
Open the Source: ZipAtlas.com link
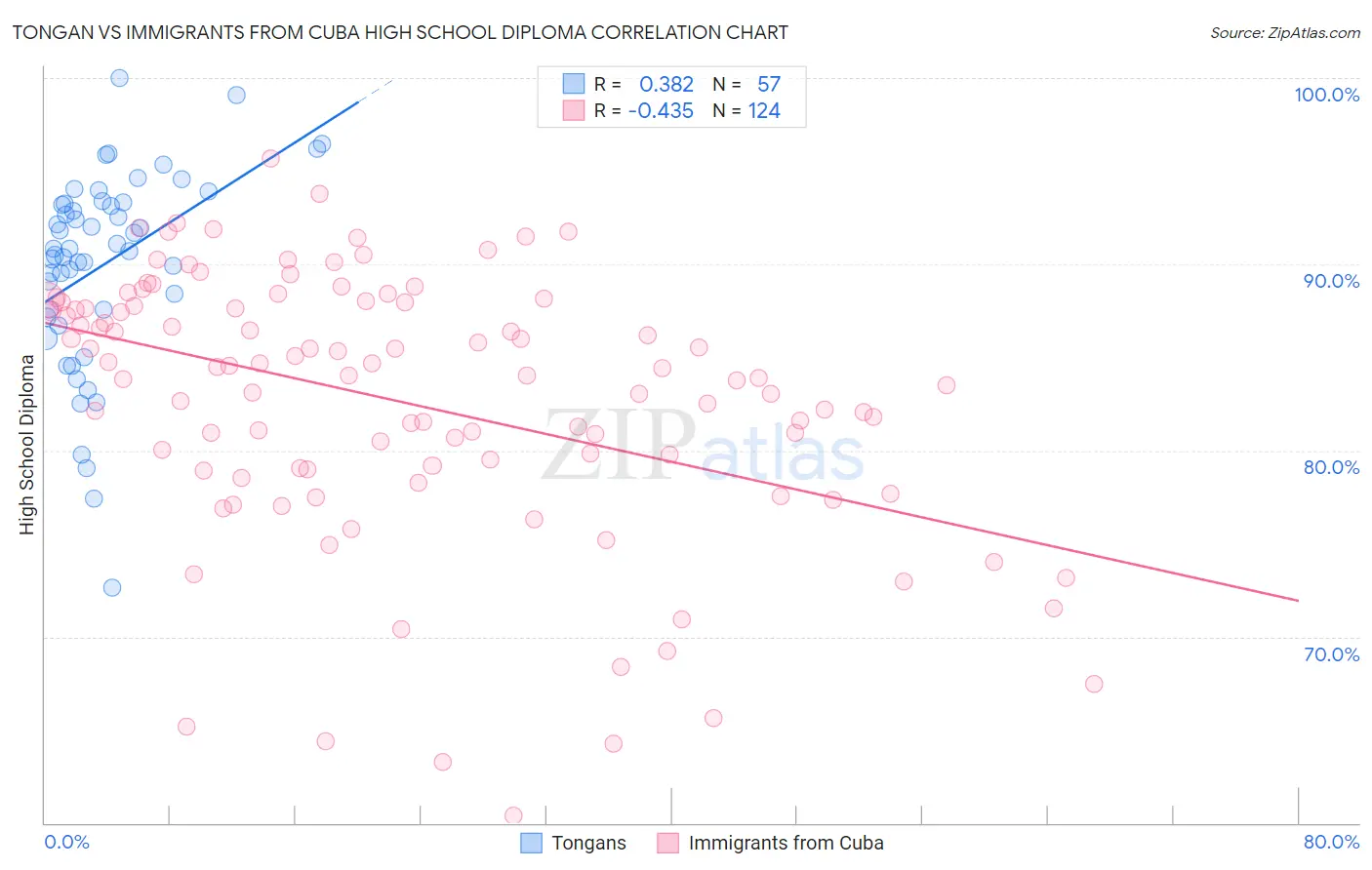(1285, 32)
